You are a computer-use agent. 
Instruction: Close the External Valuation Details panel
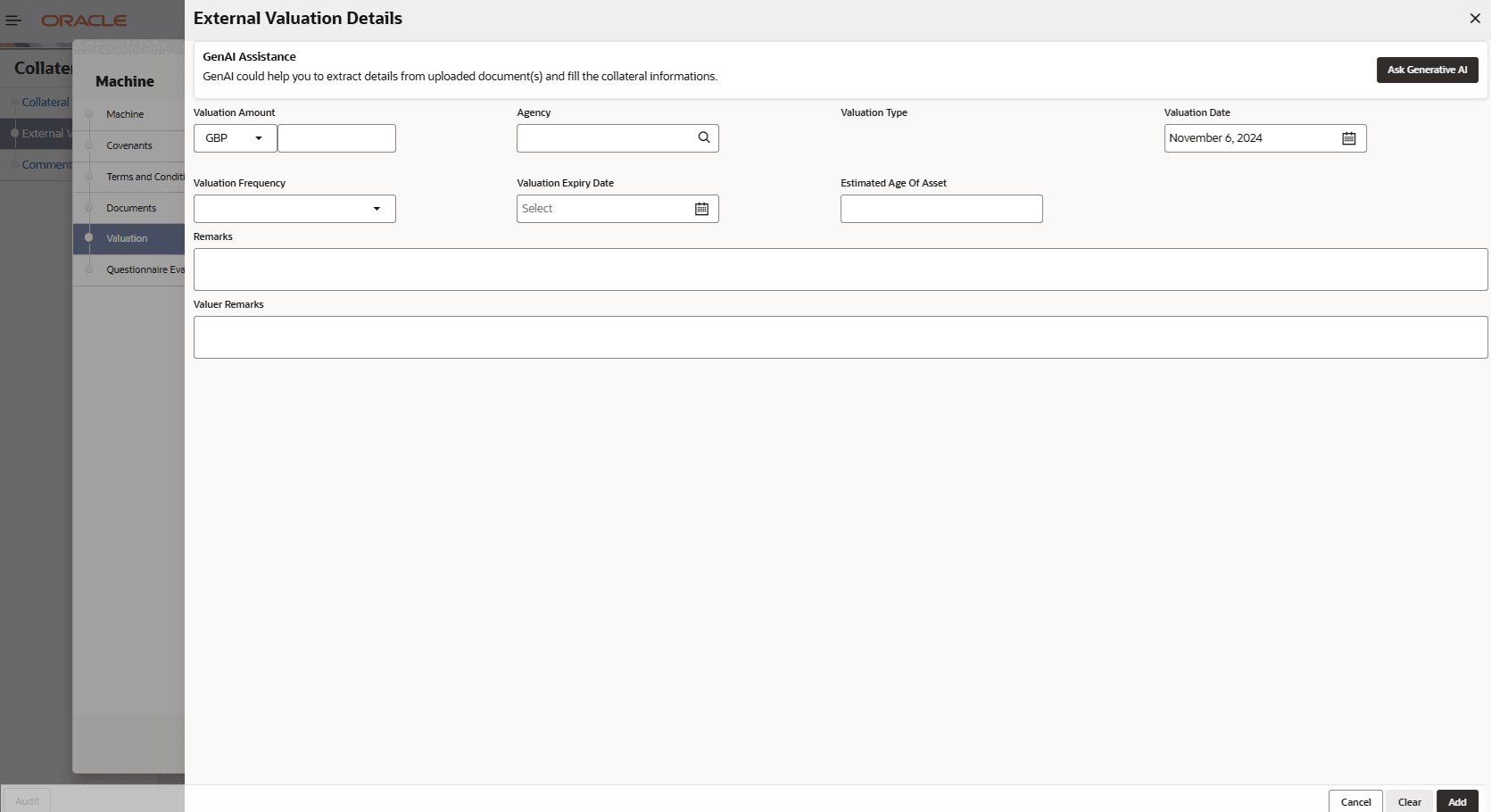pos(1474,18)
